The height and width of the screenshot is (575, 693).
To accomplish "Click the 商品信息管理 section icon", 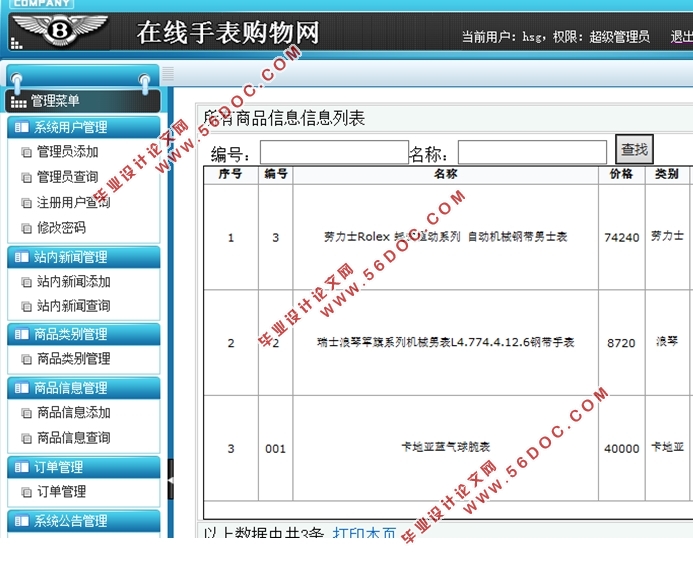I will pyautogui.click(x=21, y=388).
